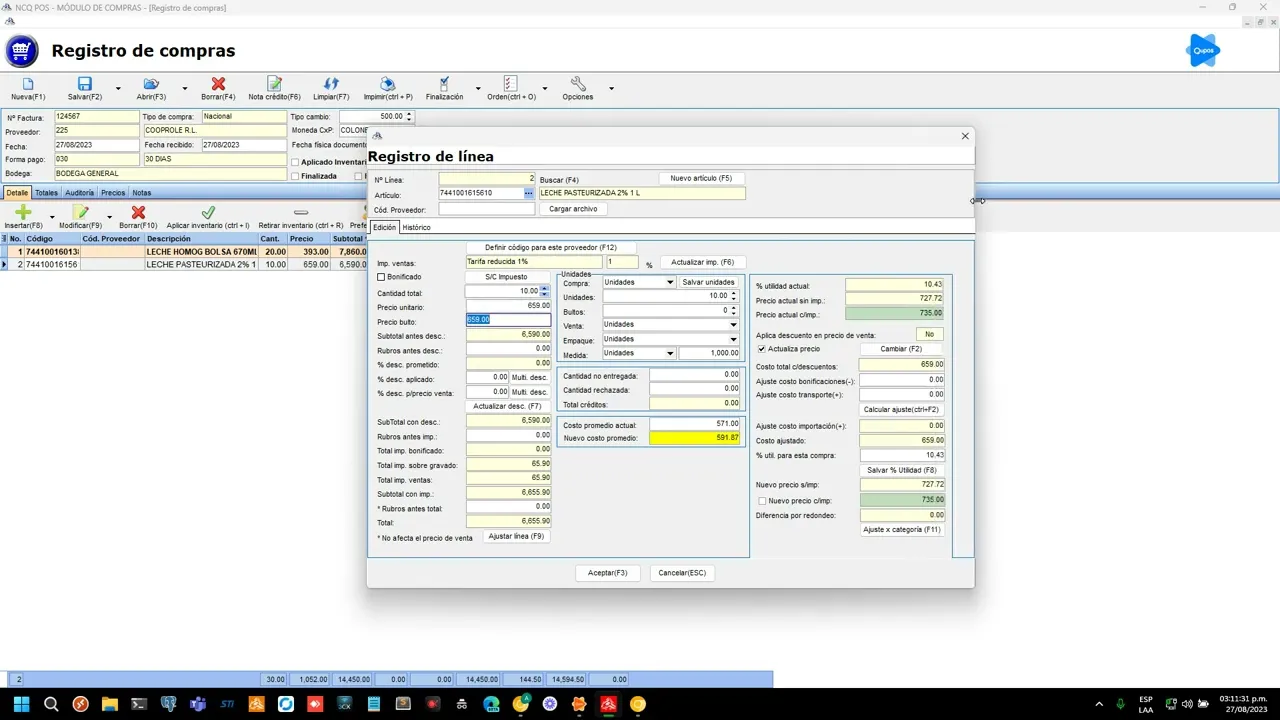Click the Opciones wrench icon
The image size is (1280, 720).
pyautogui.click(x=578, y=84)
